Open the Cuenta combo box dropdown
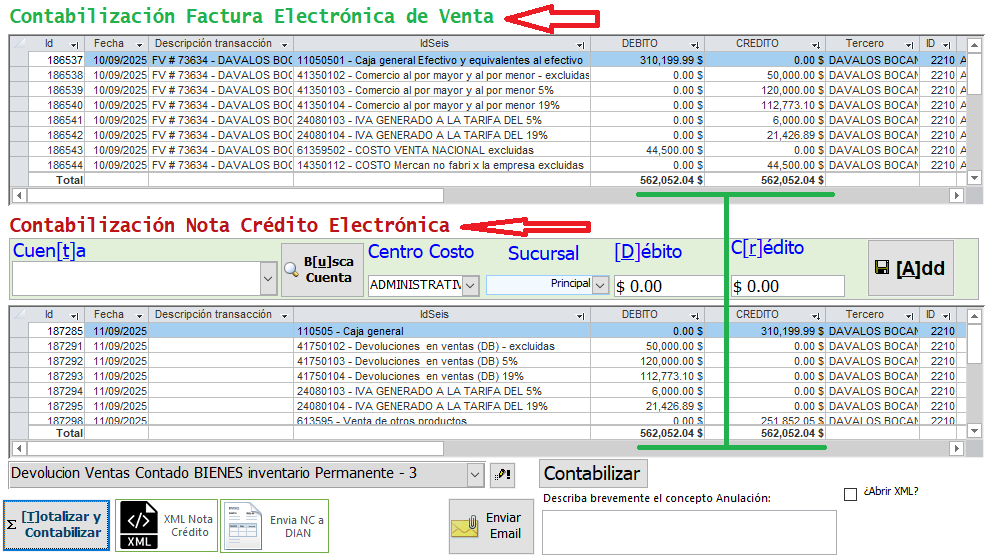Screen dimensions: 987x556 click(x=268, y=279)
